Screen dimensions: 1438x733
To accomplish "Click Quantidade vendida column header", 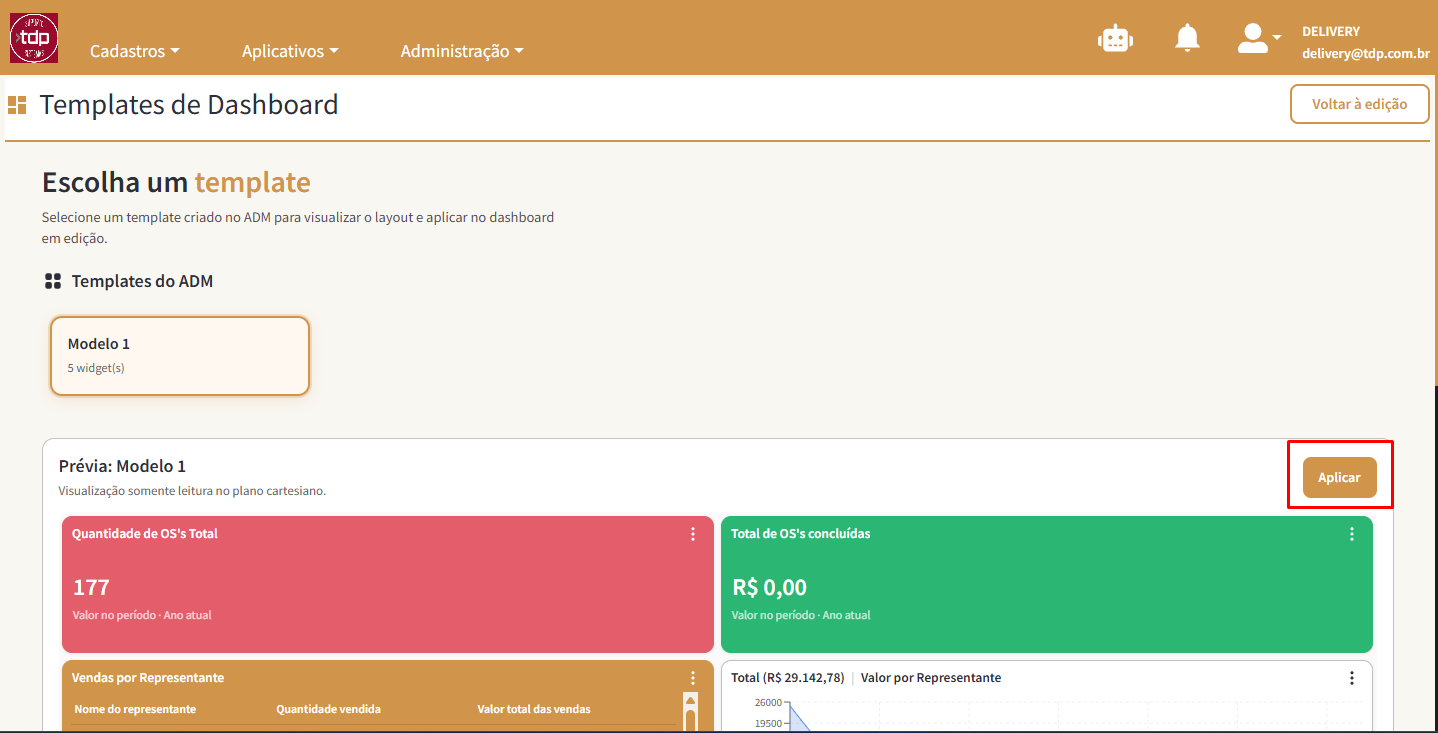I will [x=328, y=709].
